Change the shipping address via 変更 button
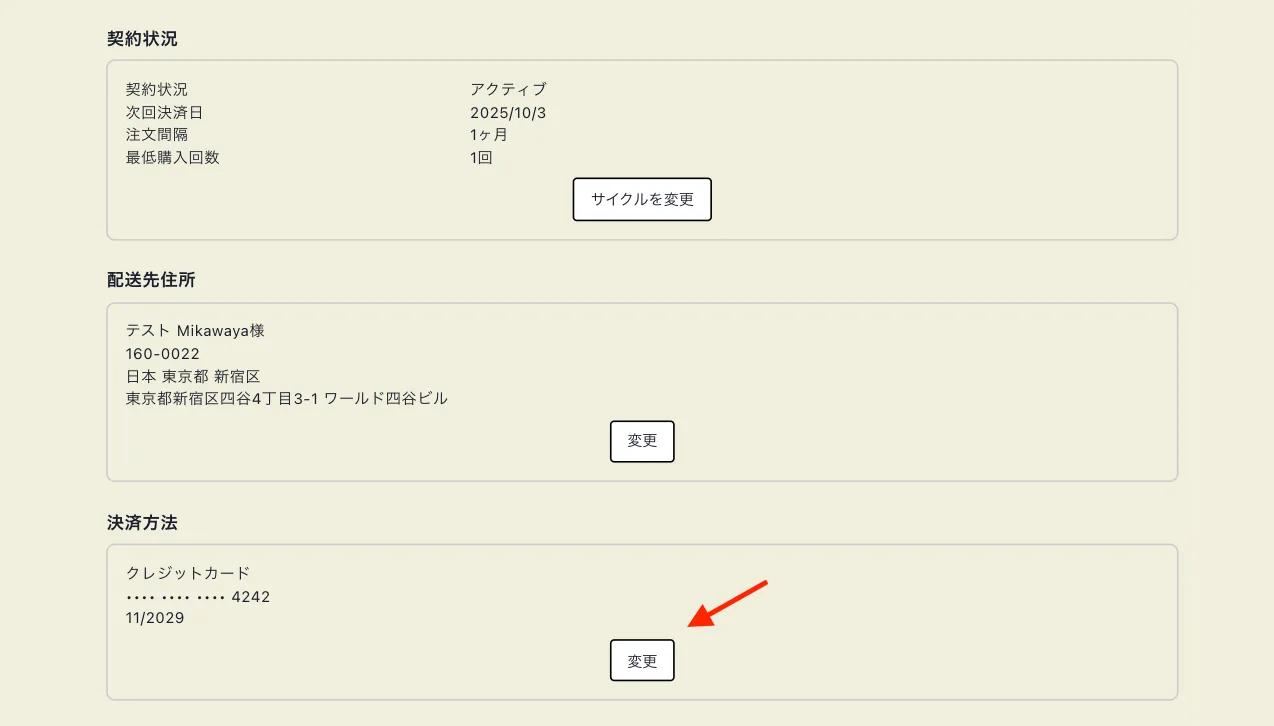 point(642,441)
